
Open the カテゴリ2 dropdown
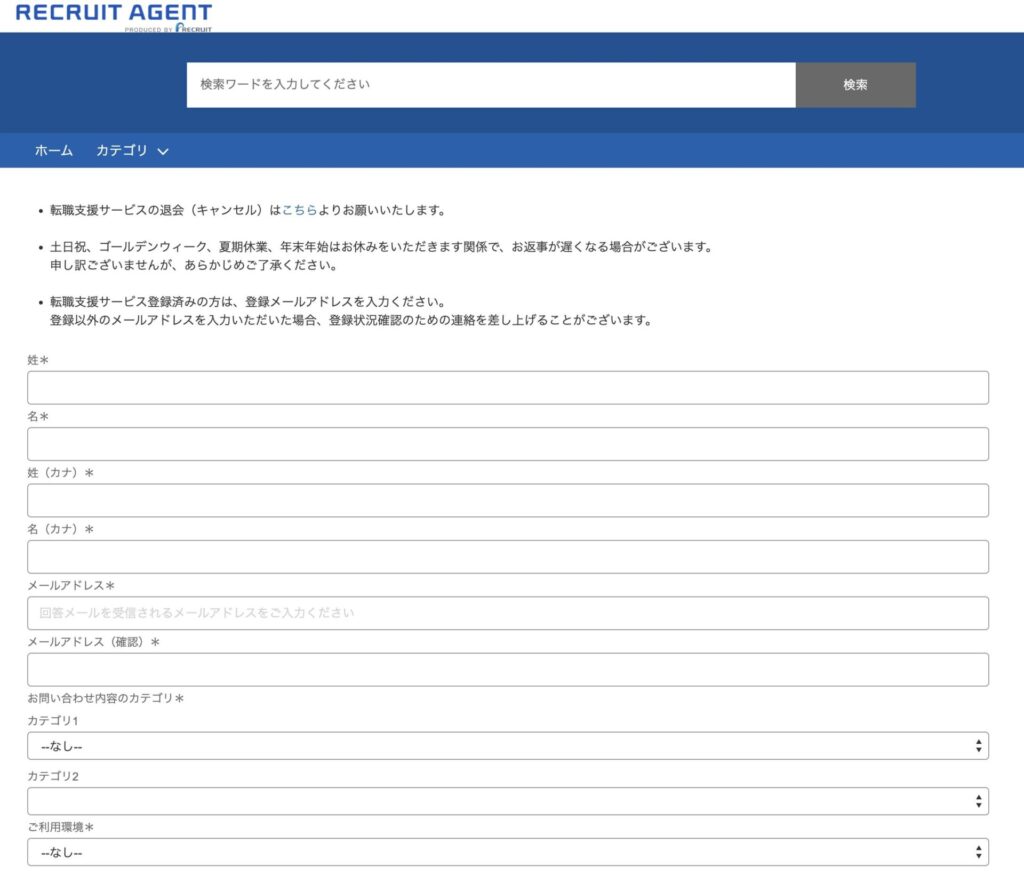tap(507, 801)
